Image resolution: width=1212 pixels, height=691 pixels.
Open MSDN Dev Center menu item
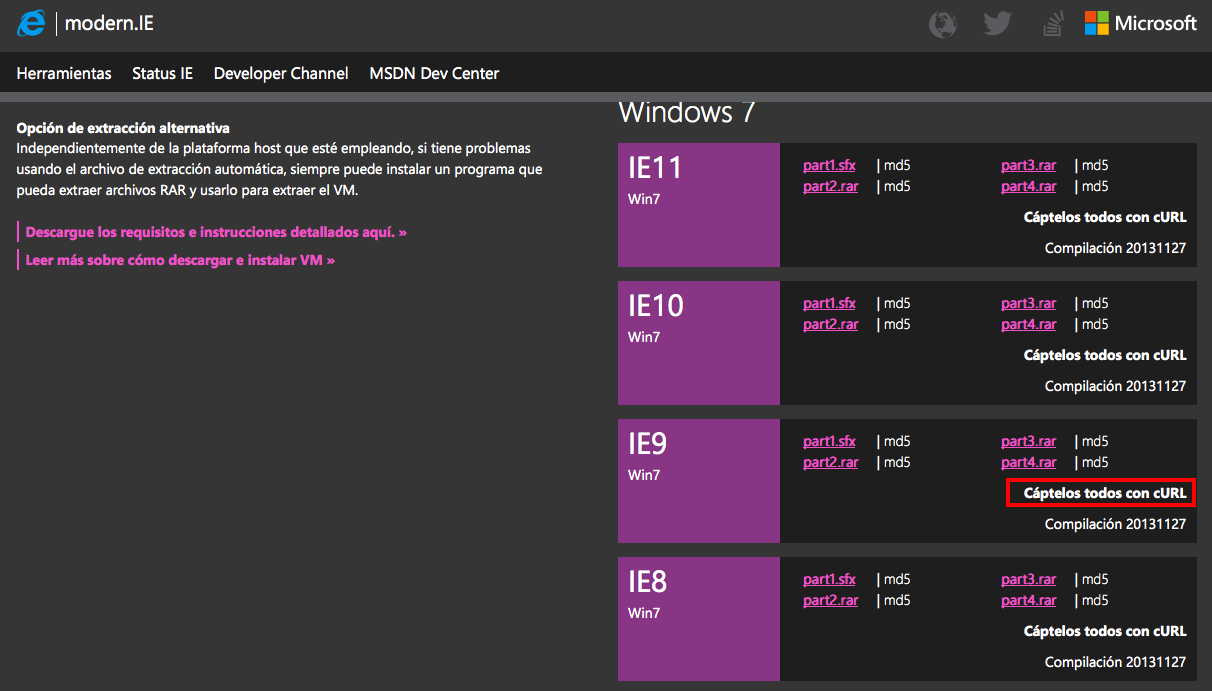(434, 73)
